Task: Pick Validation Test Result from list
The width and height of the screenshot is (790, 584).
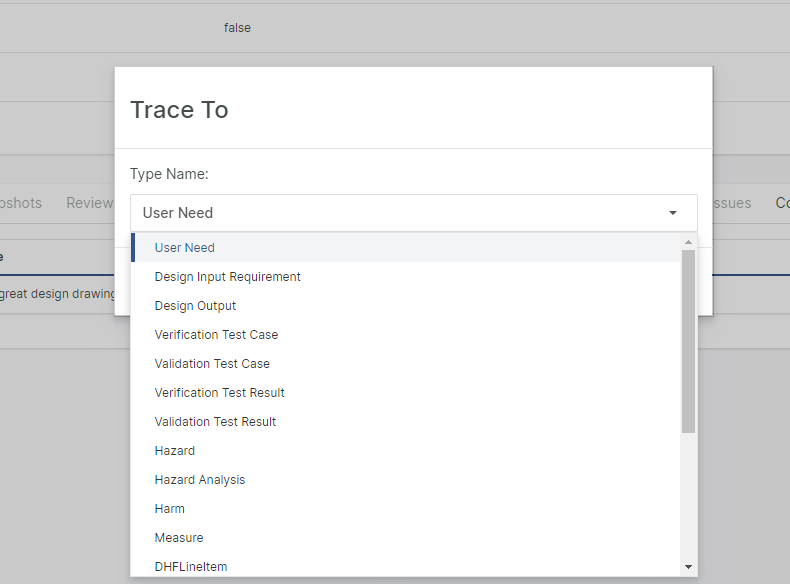Action: click(215, 422)
